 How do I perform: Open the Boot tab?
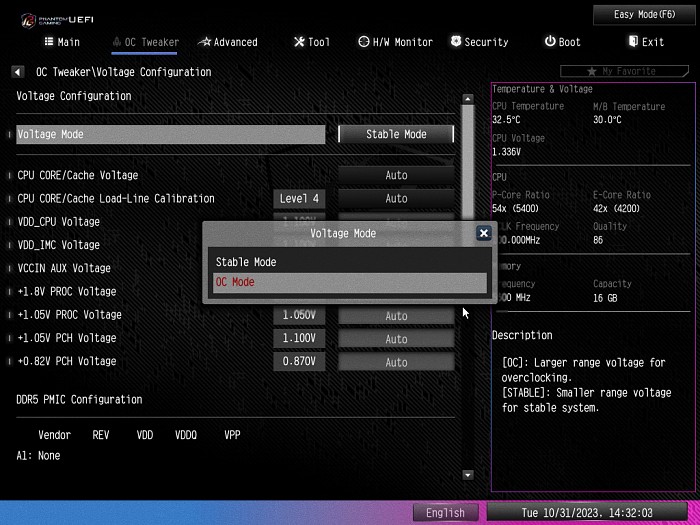point(562,42)
